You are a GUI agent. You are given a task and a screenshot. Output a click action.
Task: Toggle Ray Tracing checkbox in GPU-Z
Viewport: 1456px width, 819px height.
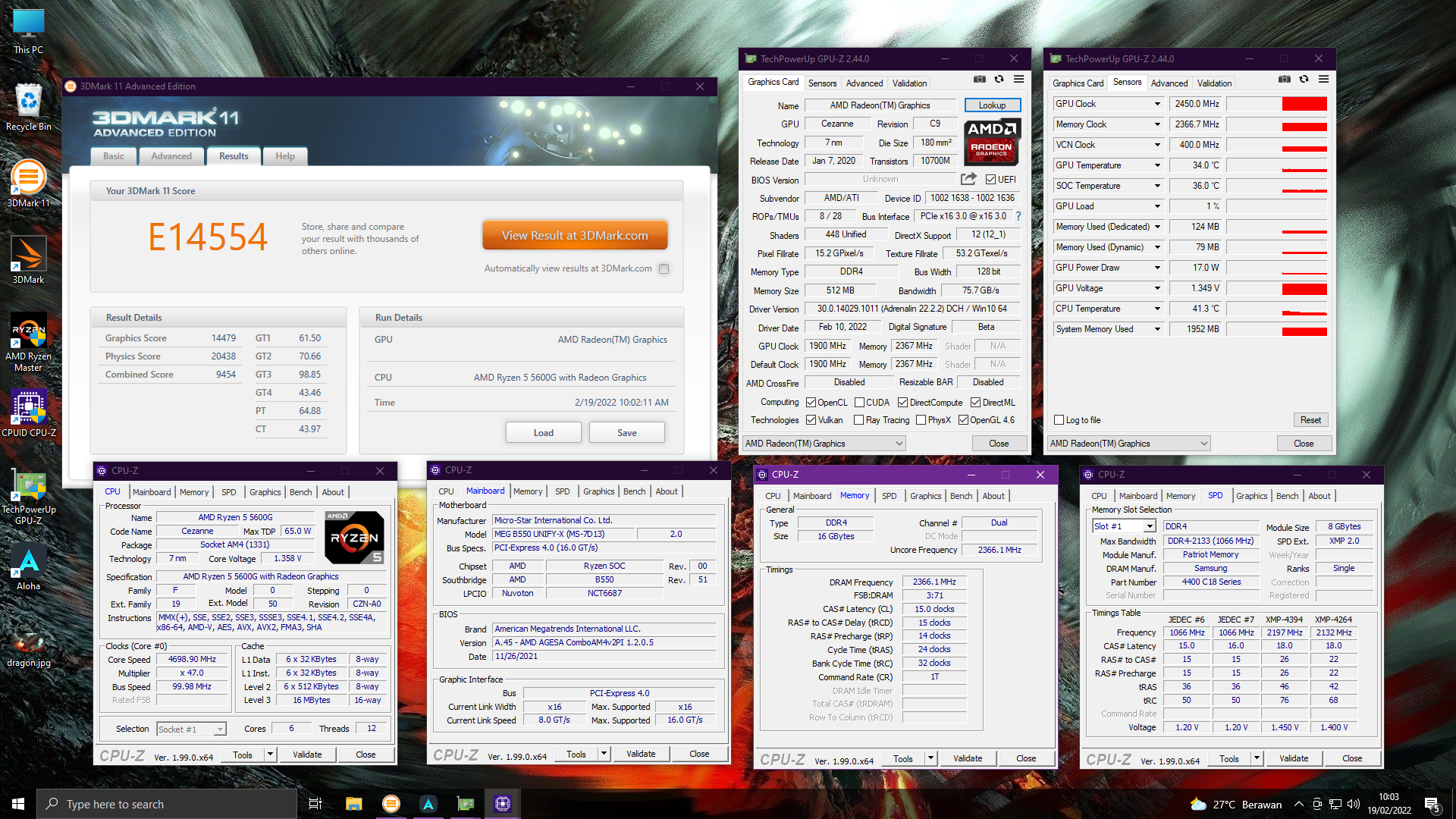tap(858, 420)
